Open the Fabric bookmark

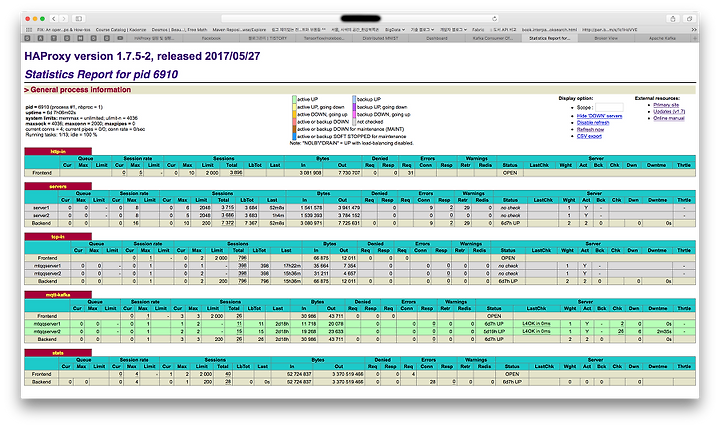click(x=478, y=29)
